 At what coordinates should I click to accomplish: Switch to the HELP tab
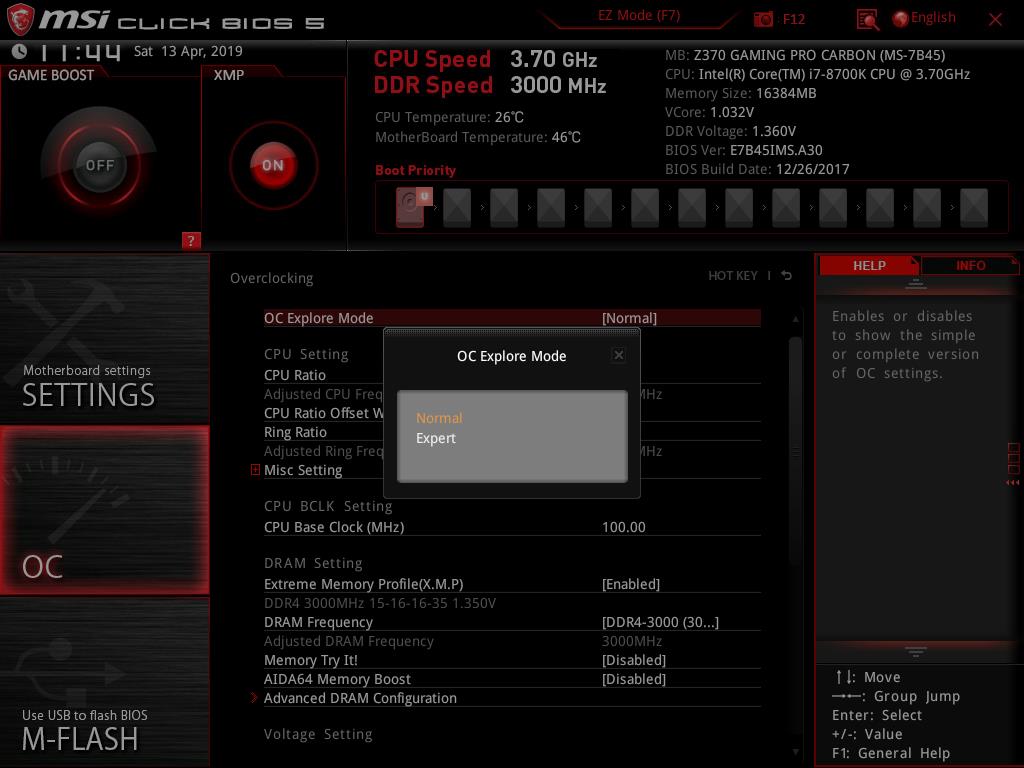pos(869,266)
